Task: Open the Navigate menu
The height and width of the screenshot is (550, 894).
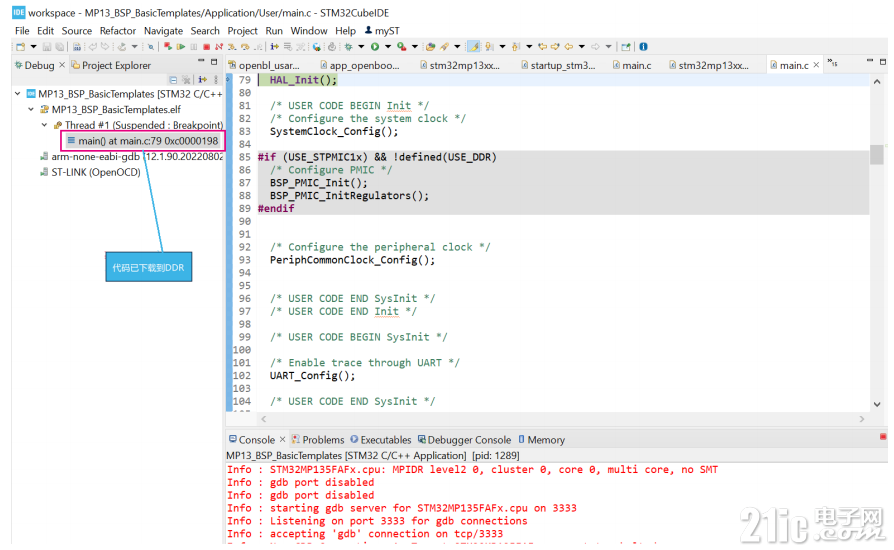Action: point(163,31)
